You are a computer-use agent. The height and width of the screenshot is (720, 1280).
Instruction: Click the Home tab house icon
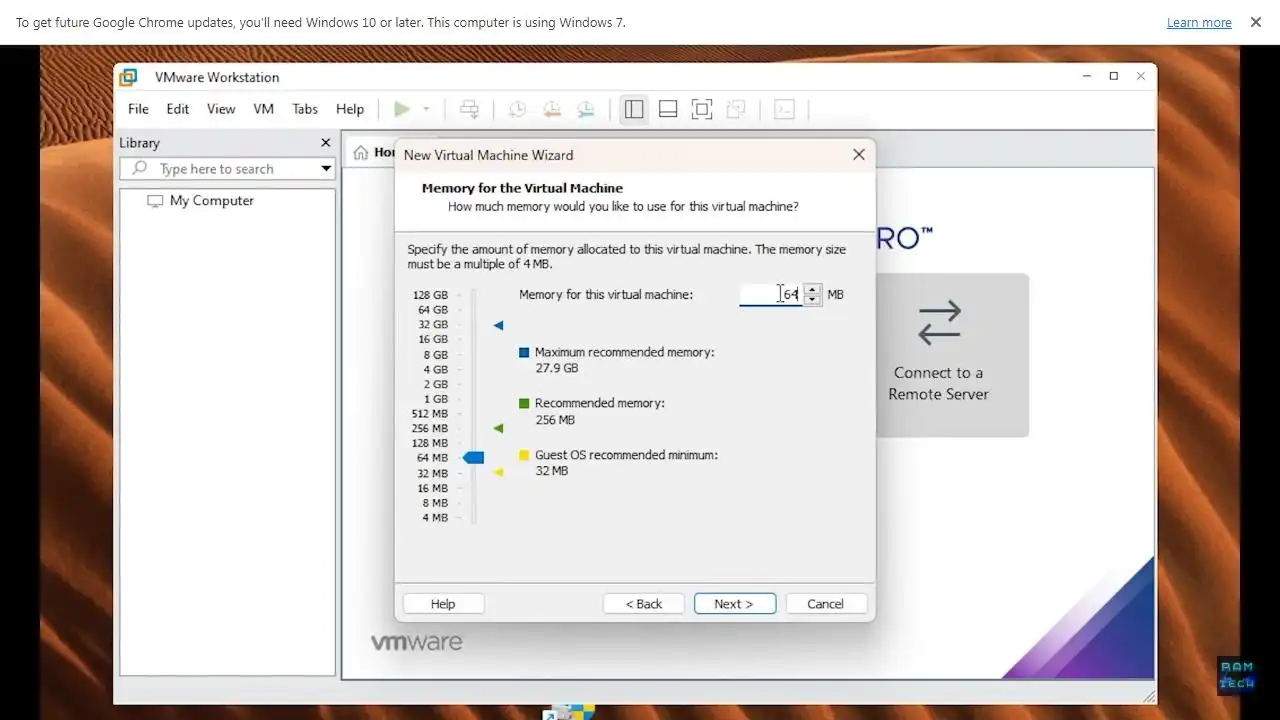click(x=361, y=152)
